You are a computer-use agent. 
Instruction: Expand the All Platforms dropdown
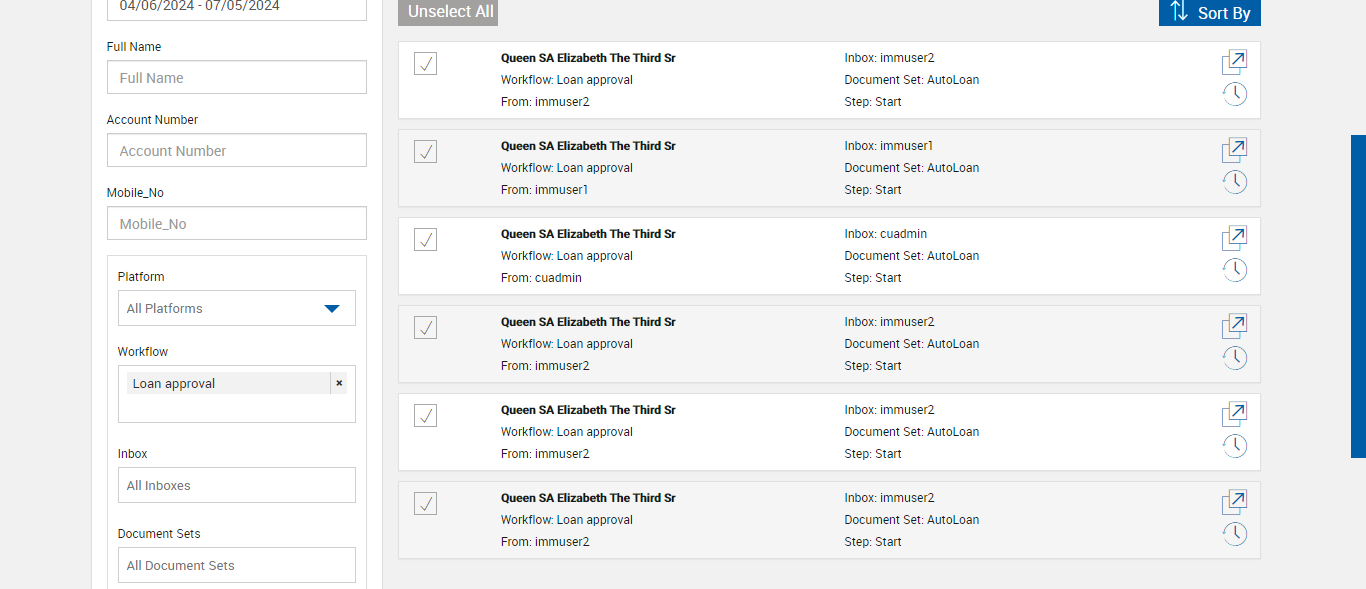236,308
